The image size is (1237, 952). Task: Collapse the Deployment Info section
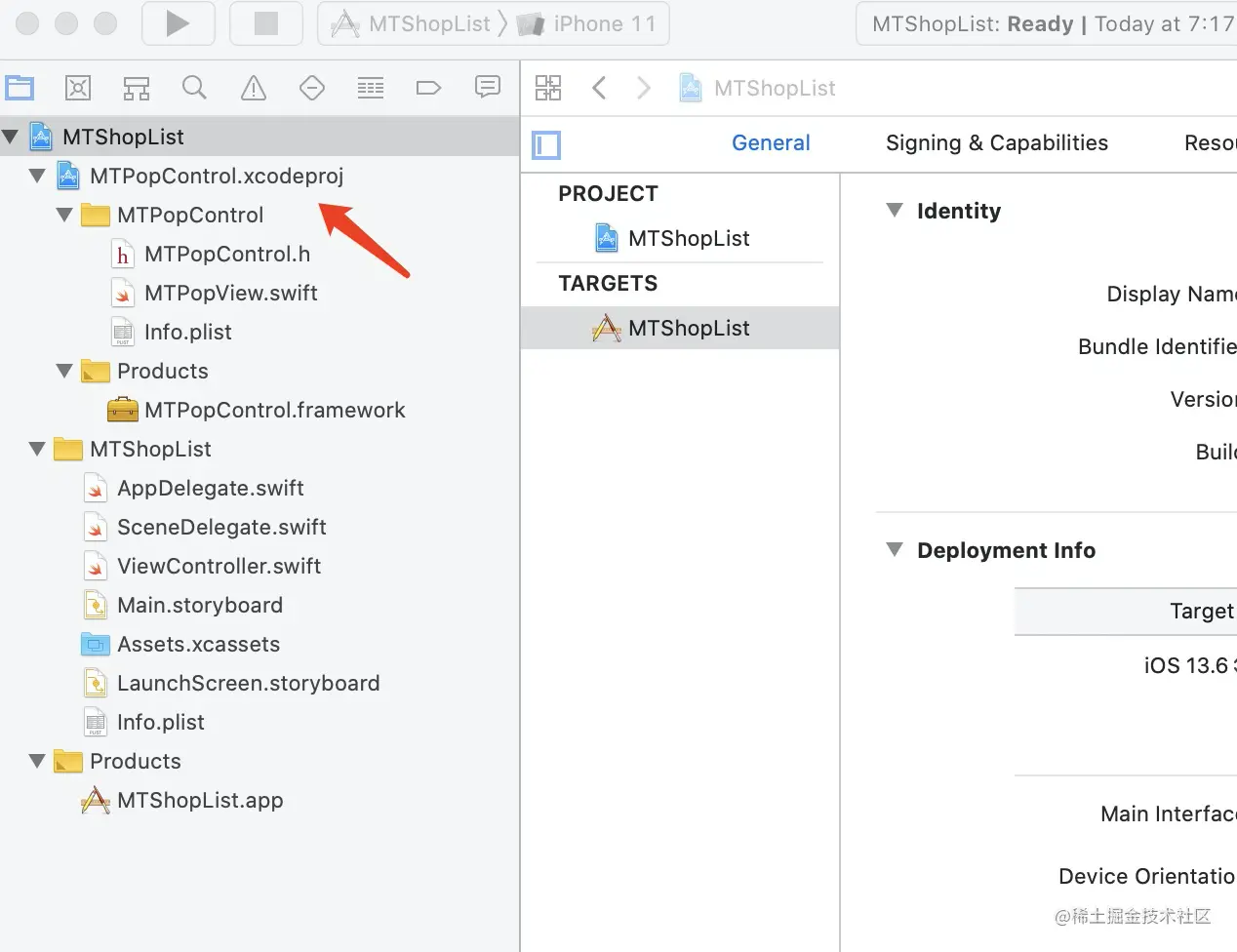tap(895, 550)
